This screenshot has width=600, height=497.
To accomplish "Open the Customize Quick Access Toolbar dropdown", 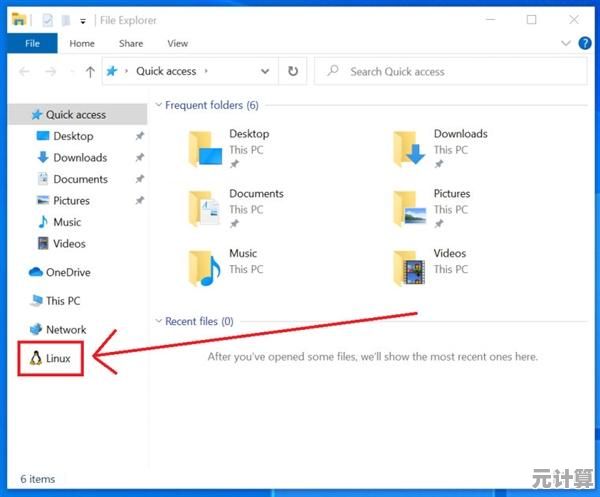I will coord(83,20).
